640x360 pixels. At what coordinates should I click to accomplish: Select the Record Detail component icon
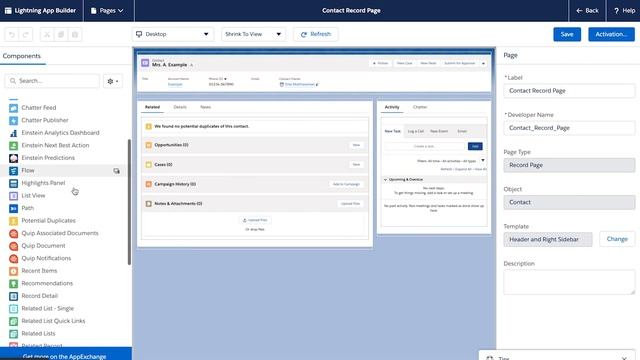pyautogui.click(x=13, y=296)
